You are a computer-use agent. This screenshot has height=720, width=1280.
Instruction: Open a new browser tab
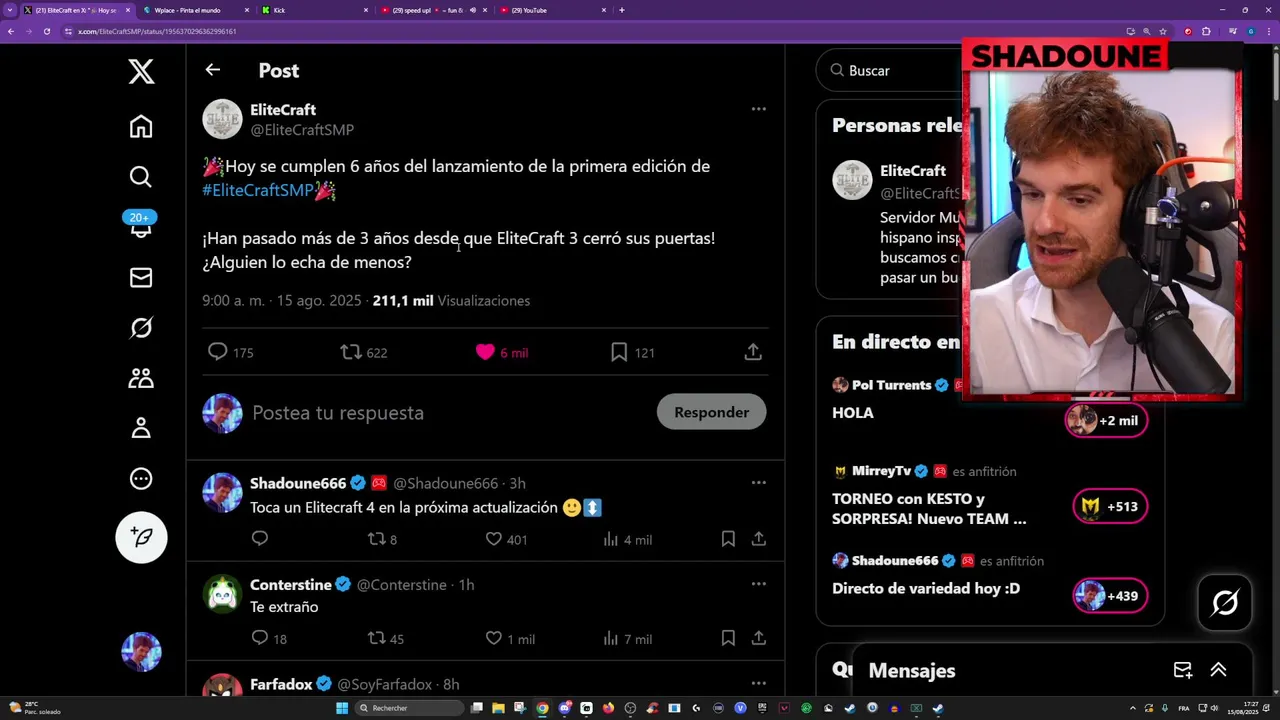[622, 10]
